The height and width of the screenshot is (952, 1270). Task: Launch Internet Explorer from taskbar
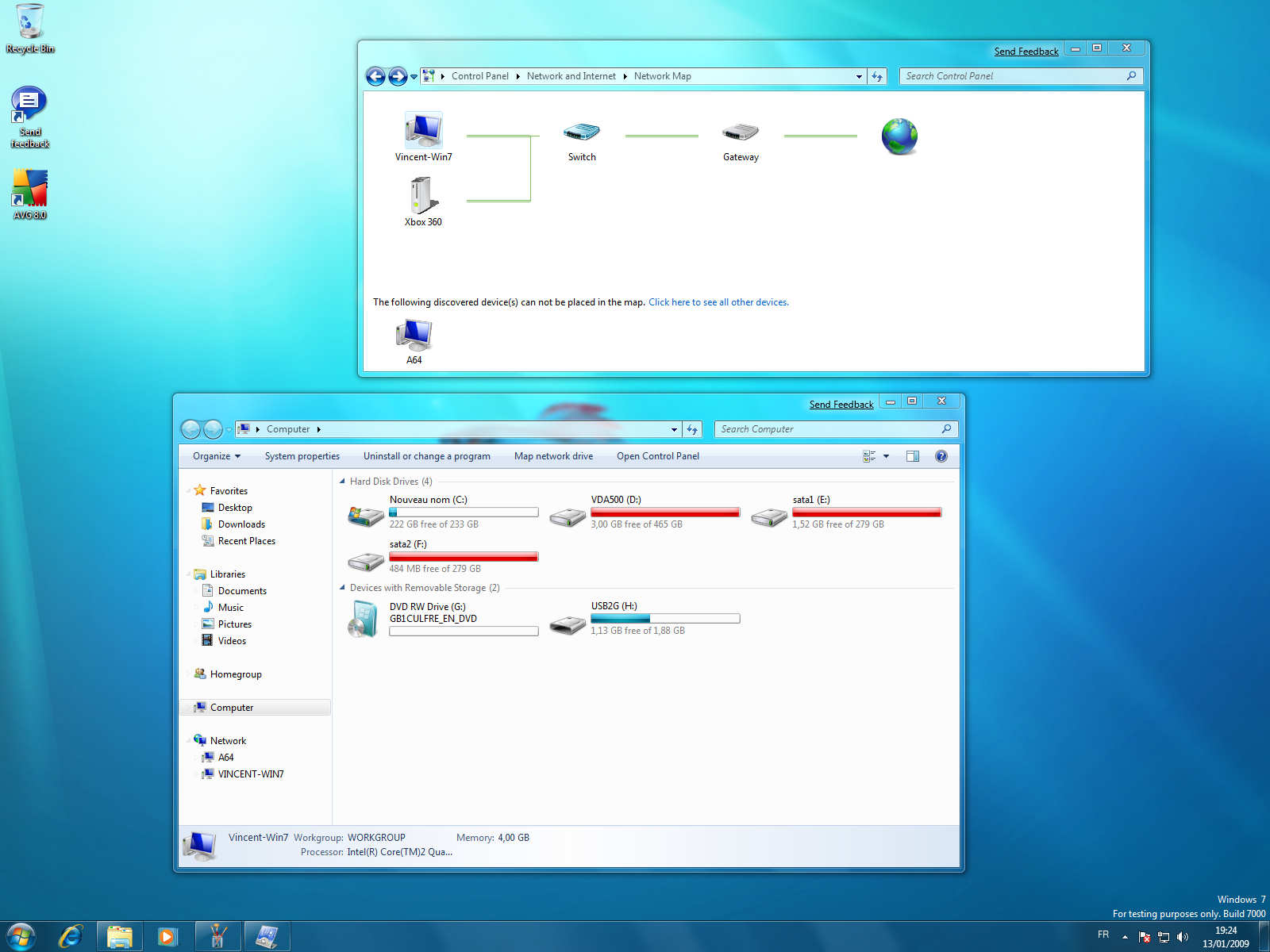pyautogui.click(x=71, y=937)
